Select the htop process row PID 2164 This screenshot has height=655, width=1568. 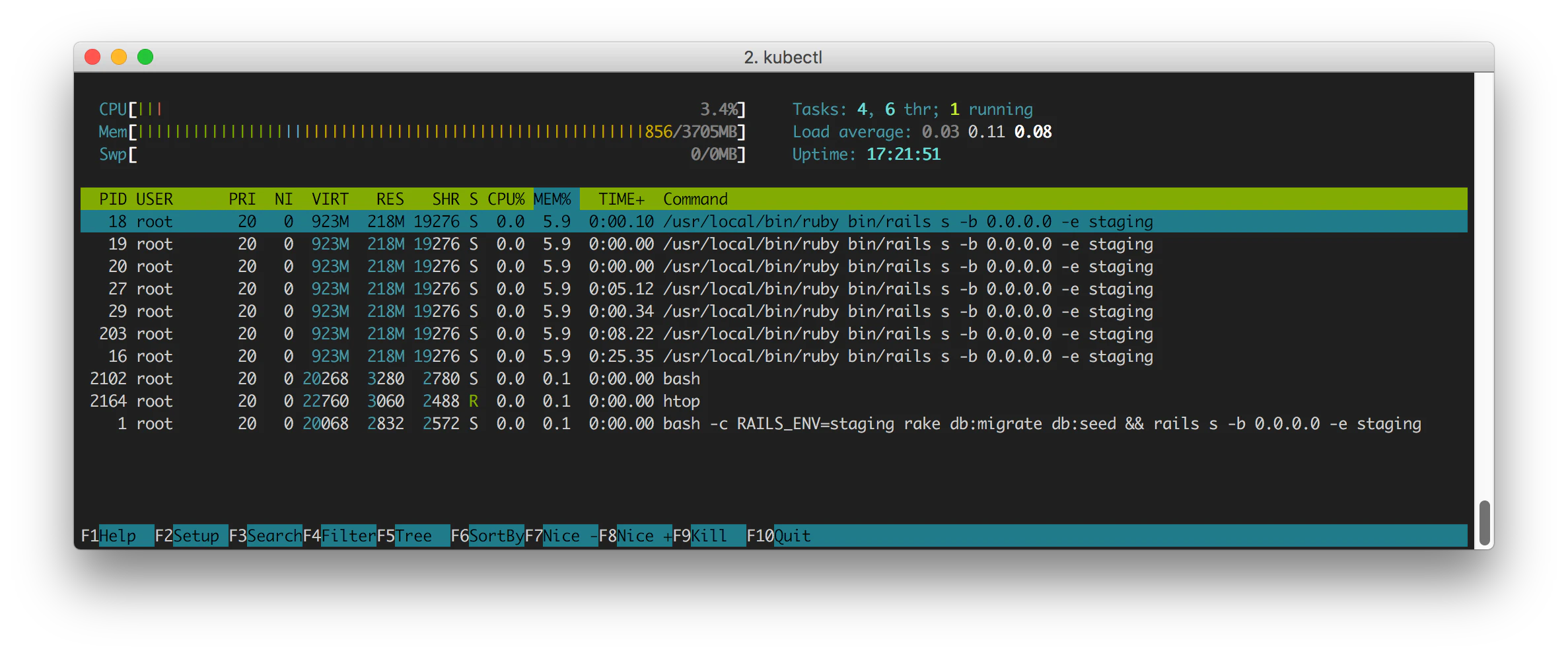(x=773, y=401)
